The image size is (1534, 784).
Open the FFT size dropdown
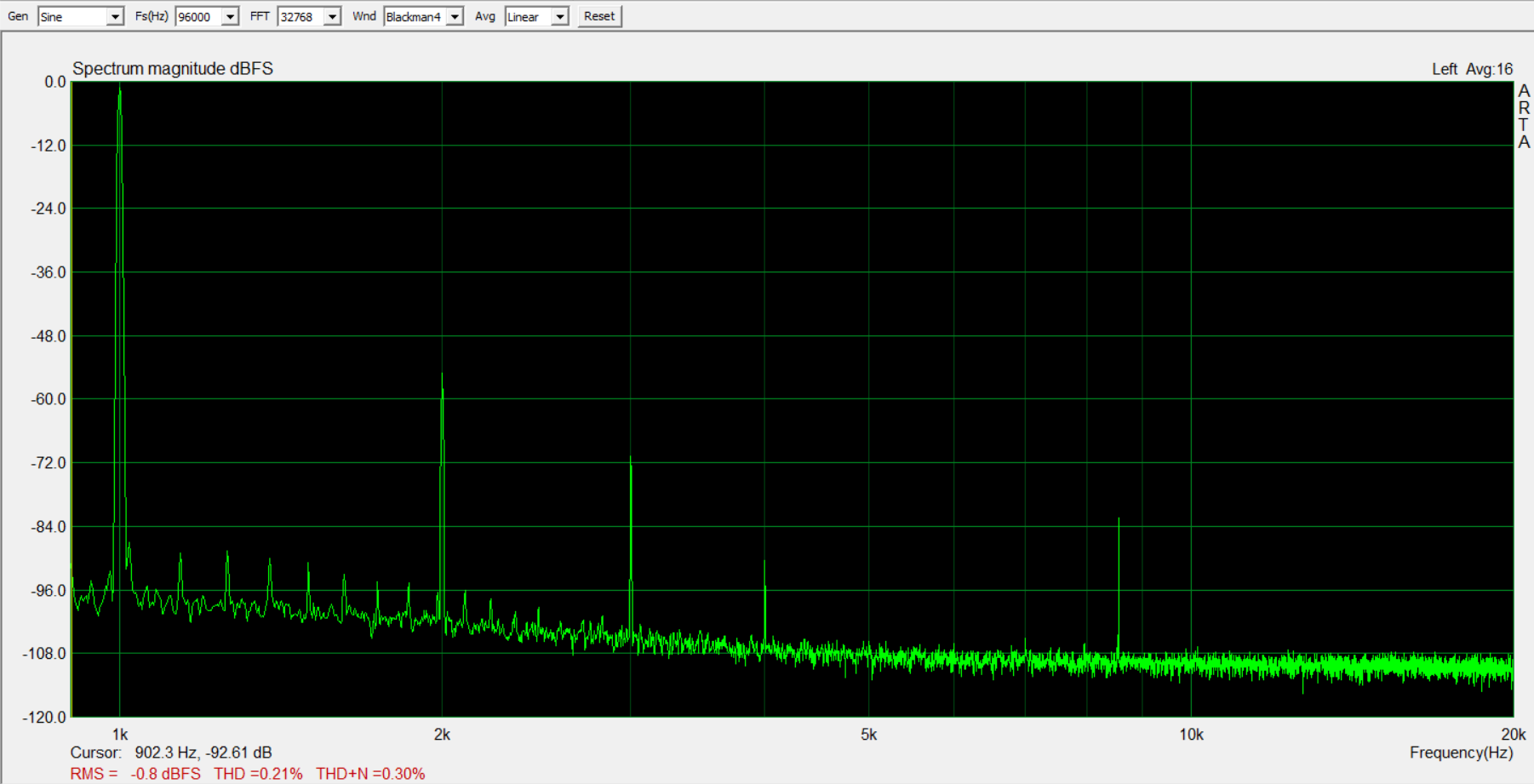click(x=333, y=17)
